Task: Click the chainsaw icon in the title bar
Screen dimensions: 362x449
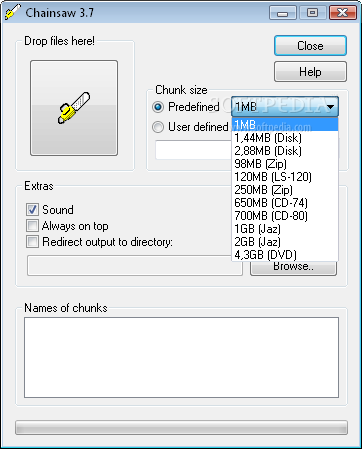Action: tap(13, 12)
